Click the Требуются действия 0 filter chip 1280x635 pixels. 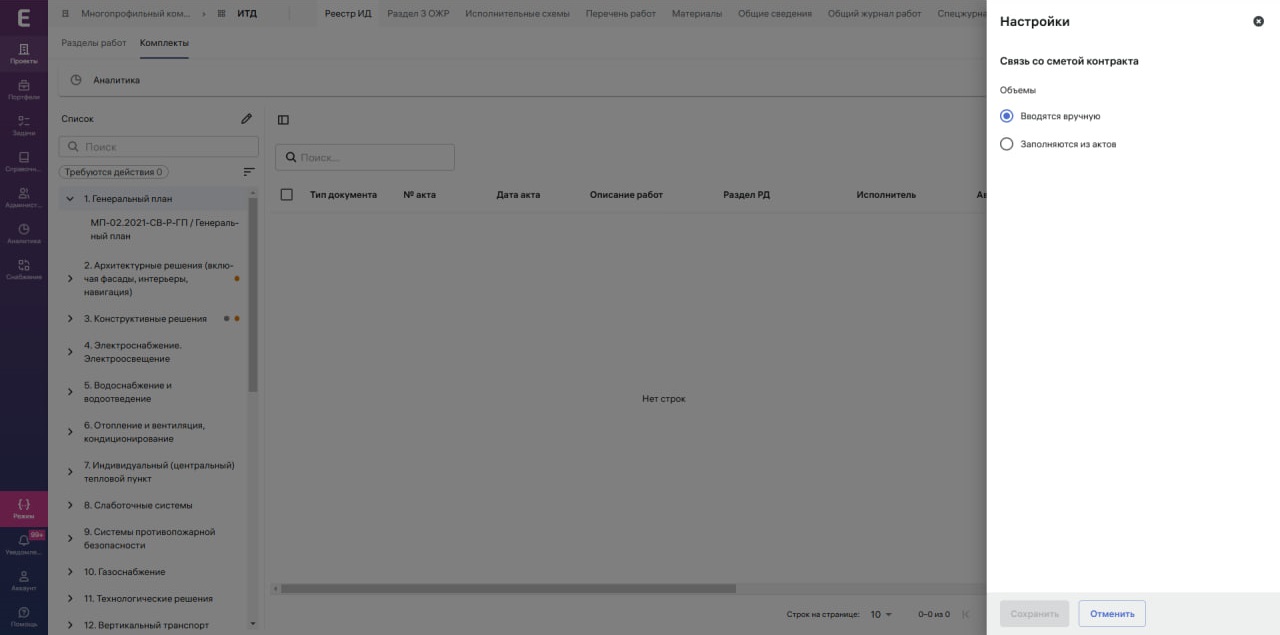pos(113,172)
